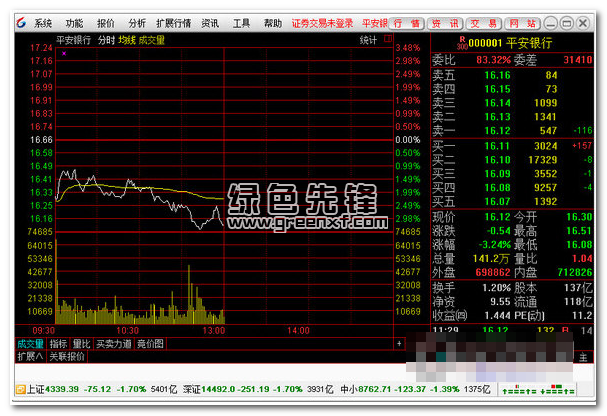Click the 交易 button

[484, 24]
